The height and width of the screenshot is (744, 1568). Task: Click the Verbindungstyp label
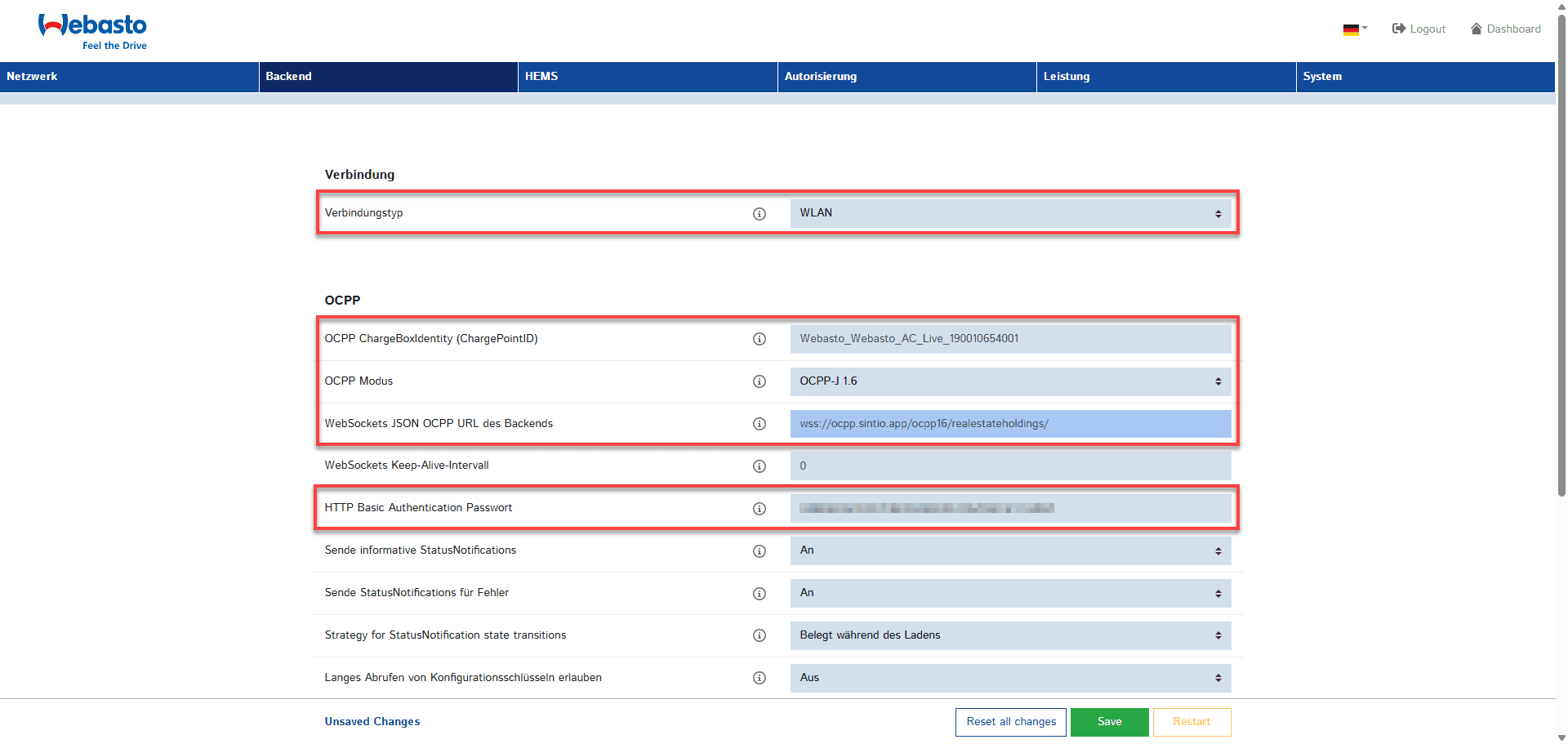[363, 213]
